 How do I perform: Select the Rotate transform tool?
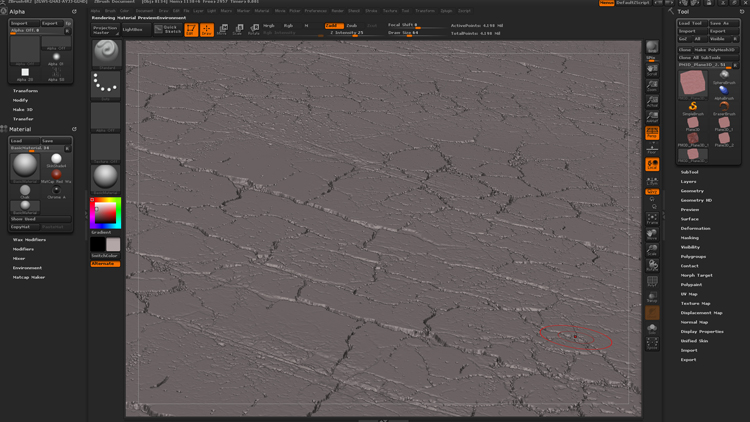tap(254, 30)
